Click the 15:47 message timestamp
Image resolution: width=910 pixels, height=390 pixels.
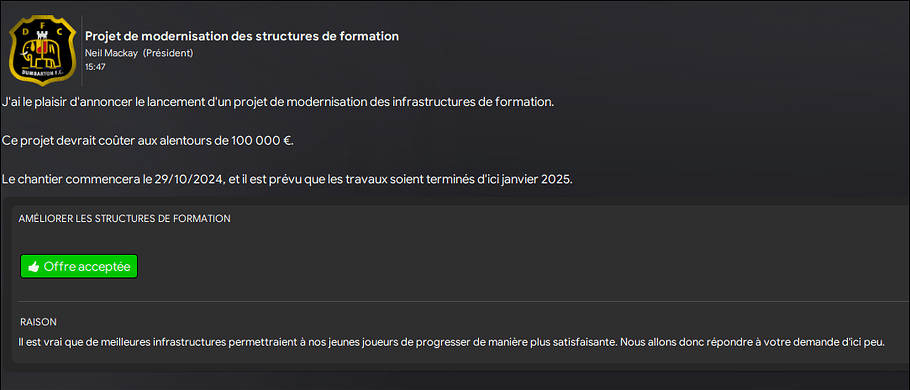coord(95,67)
